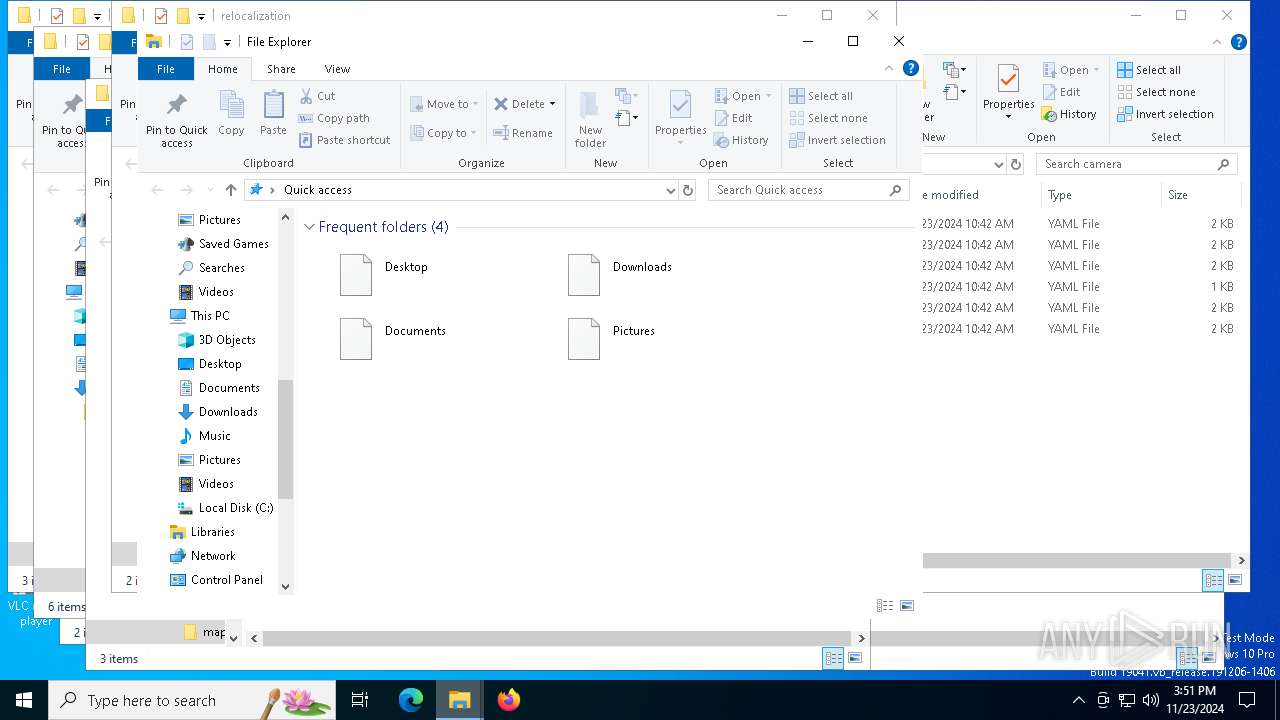This screenshot has height=720, width=1280.
Task: Click the Paste icon in Clipboard group
Action: 273,113
